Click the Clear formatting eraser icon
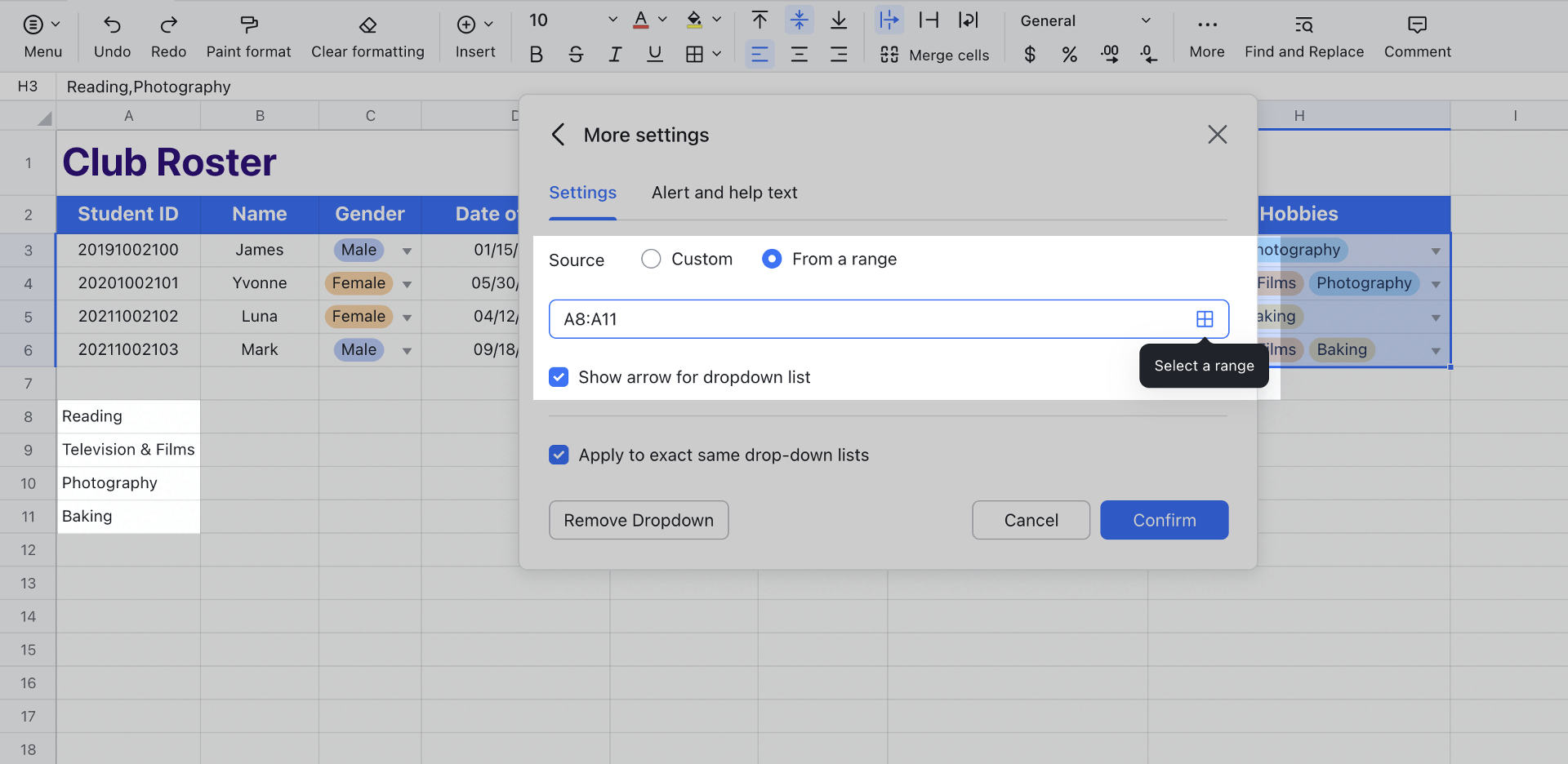This screenshot has width=1568, height=764. pos(367,25)
